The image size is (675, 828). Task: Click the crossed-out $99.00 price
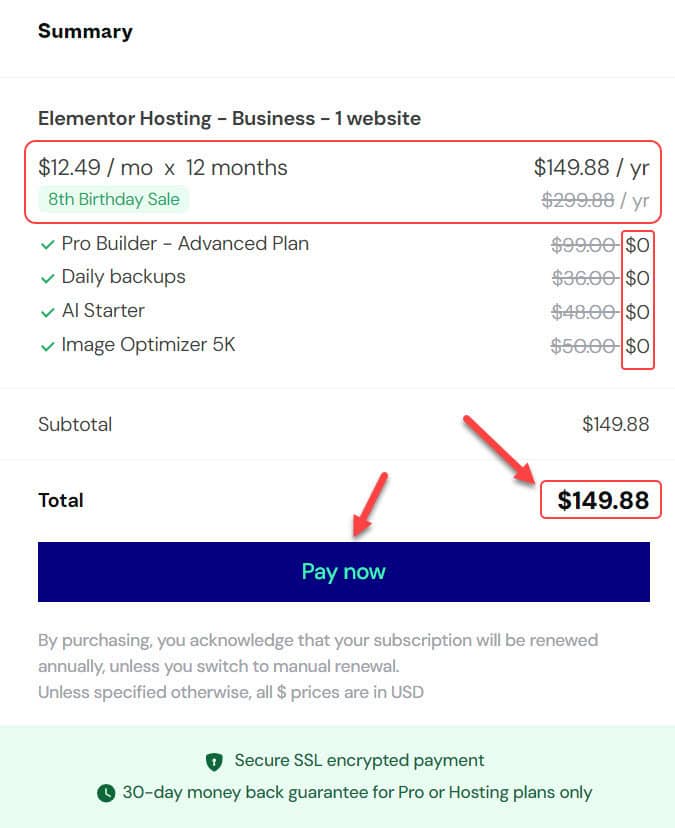583,244
